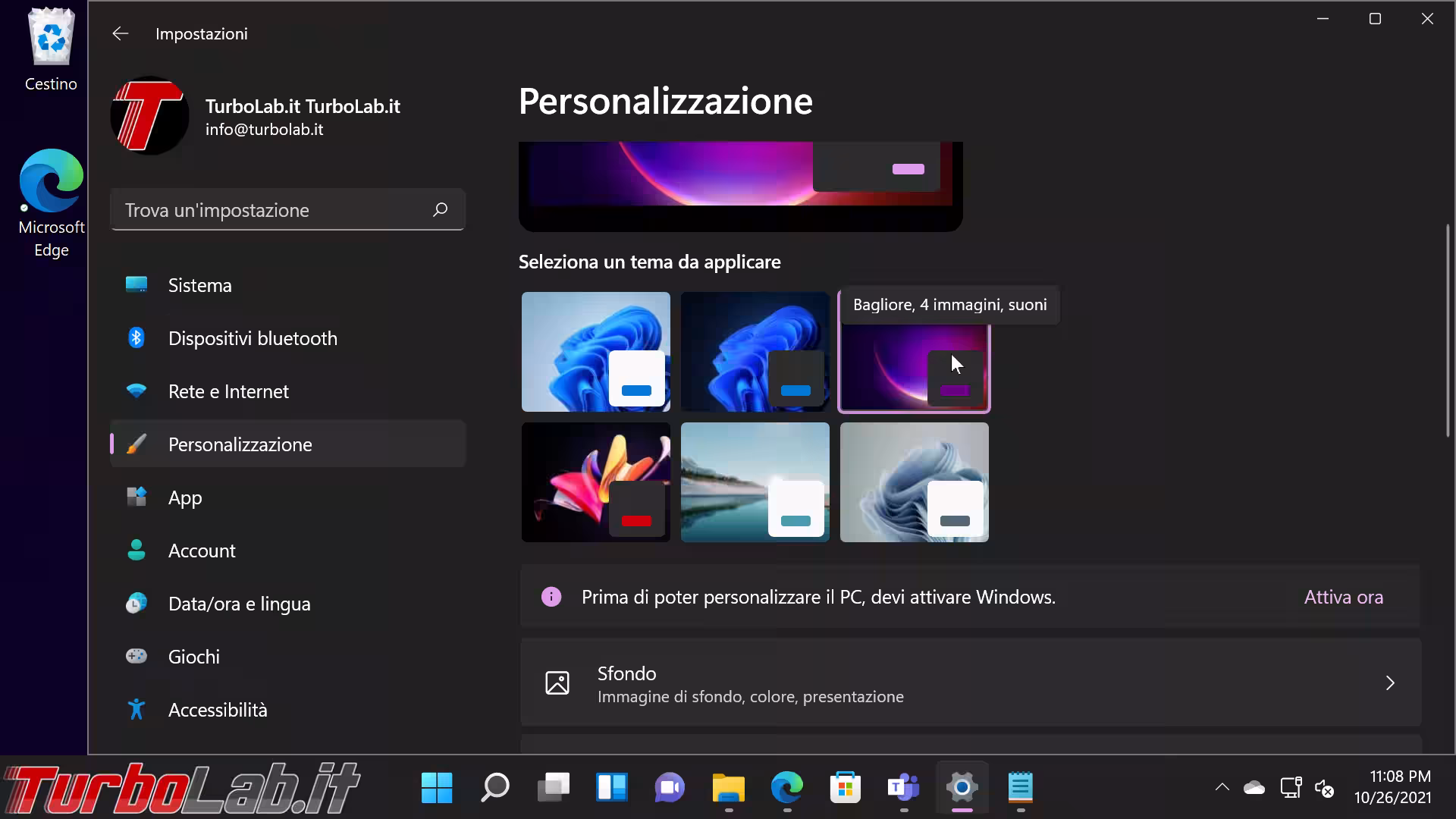Choose the colorful flower dark theme
1456x819 pixels.
coord(595,482)
